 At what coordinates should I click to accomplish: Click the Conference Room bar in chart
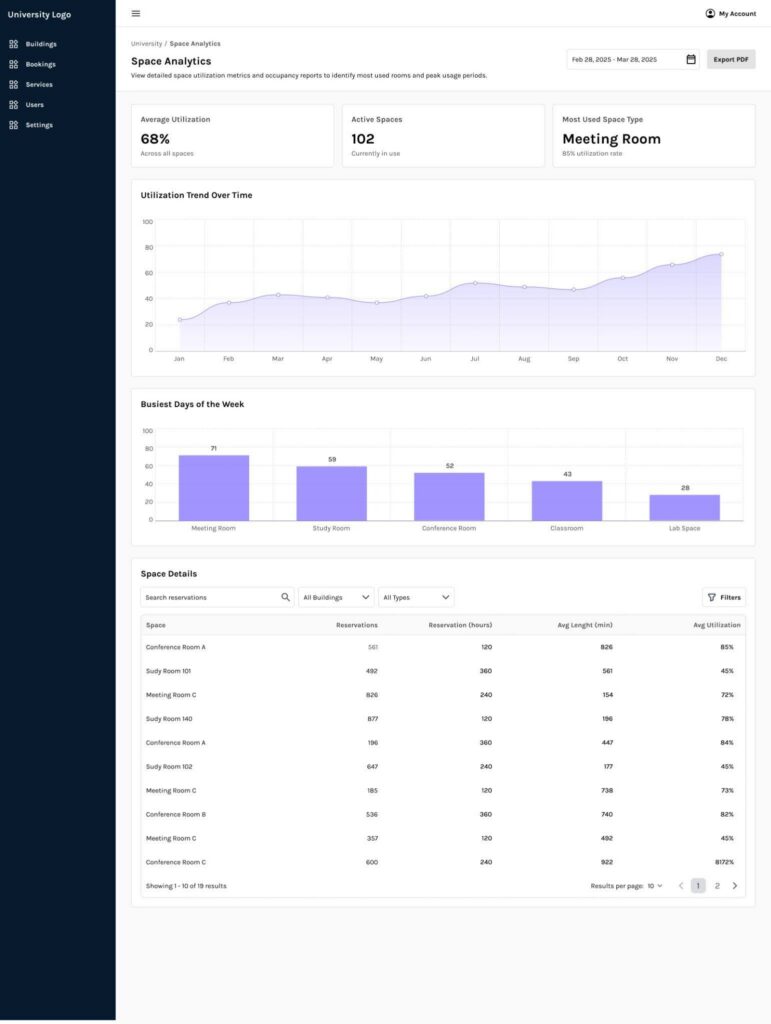tap(449, 496)
